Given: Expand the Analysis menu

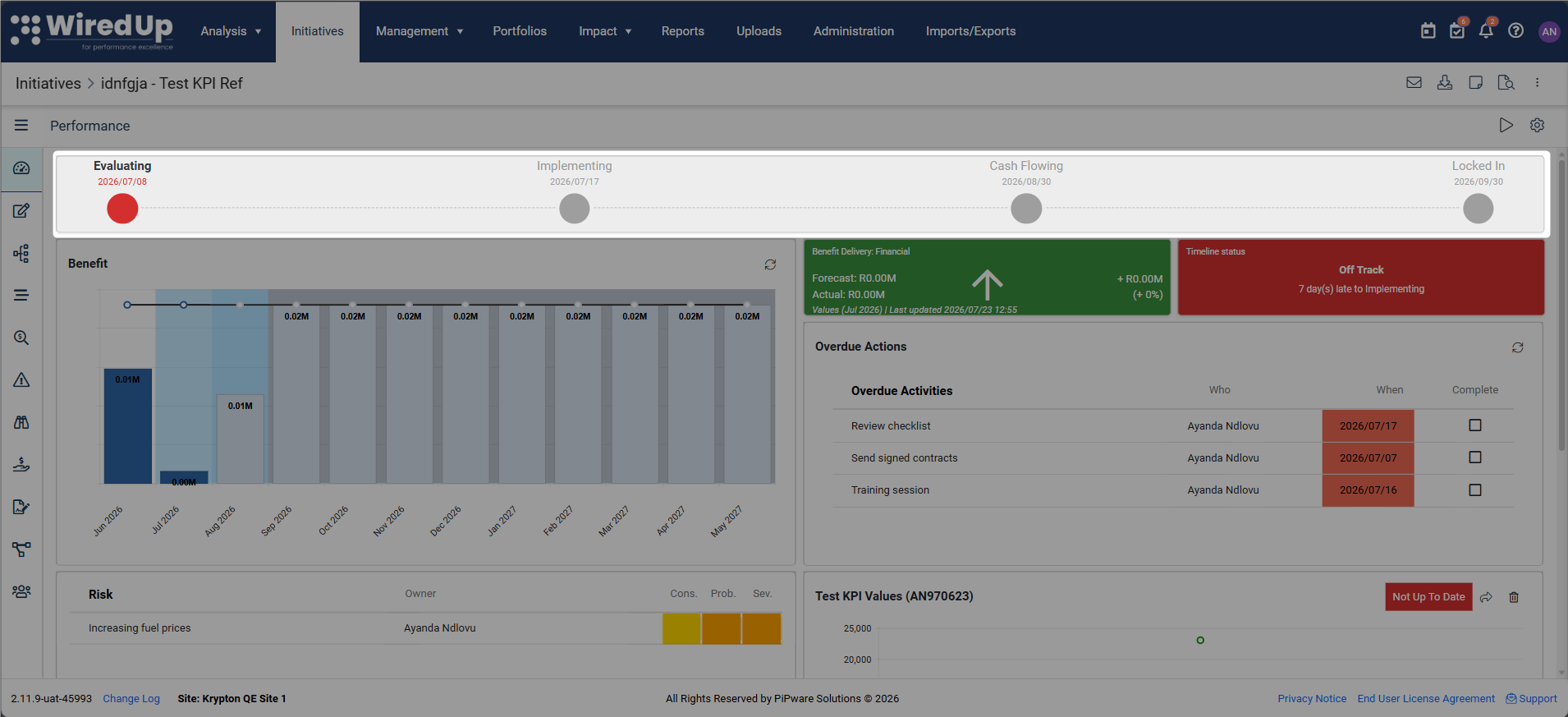Looking at the screenshot, I should point(231,31).
